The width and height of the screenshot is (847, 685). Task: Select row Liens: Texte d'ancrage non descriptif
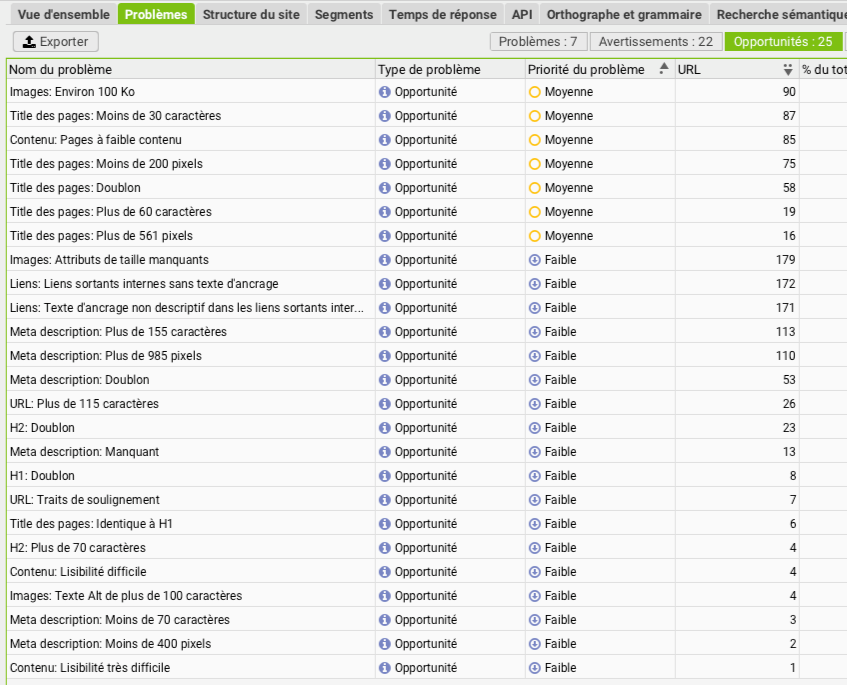(427, 308)
